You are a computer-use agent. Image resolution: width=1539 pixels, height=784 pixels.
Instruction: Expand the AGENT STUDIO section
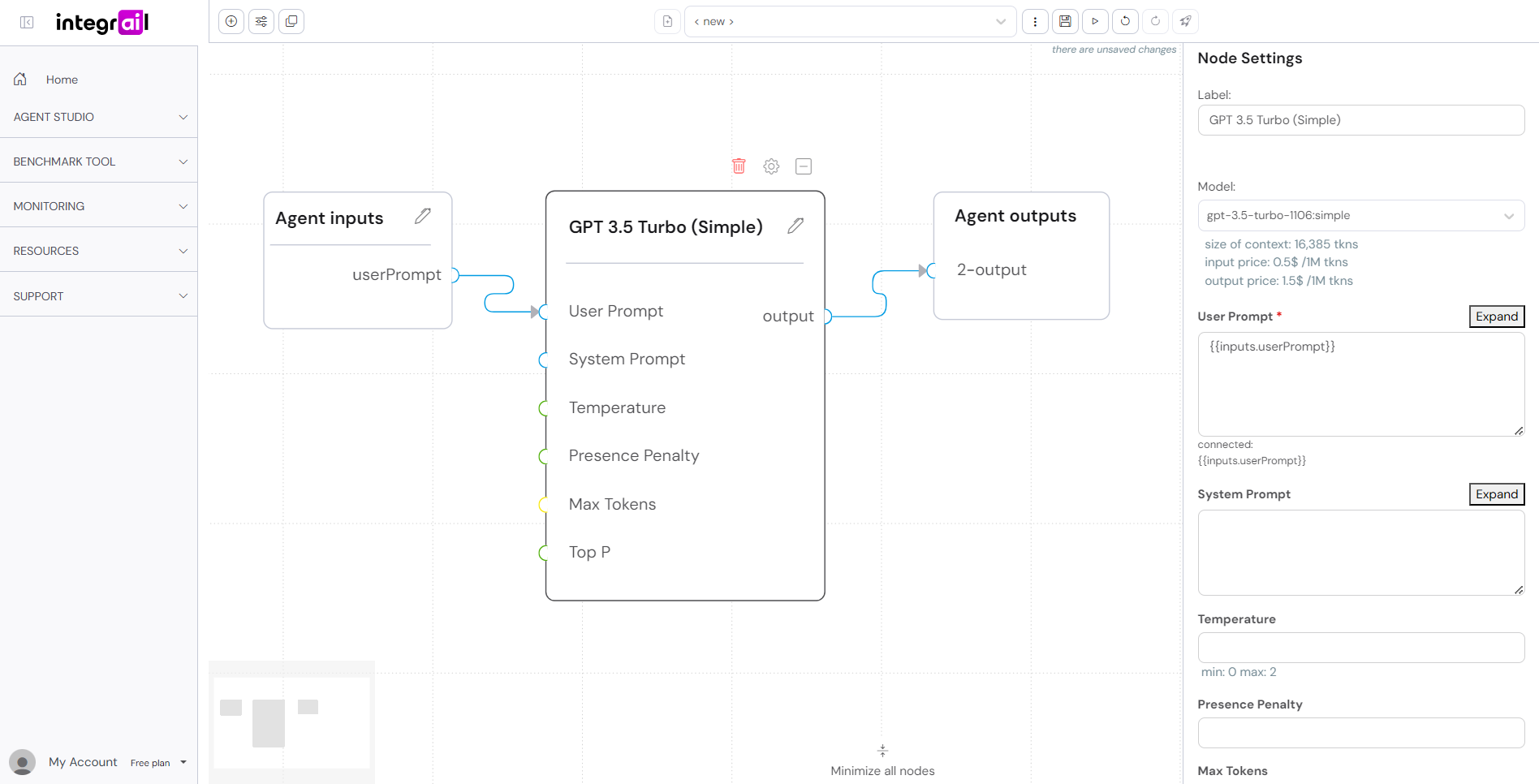tap(99, 117)
